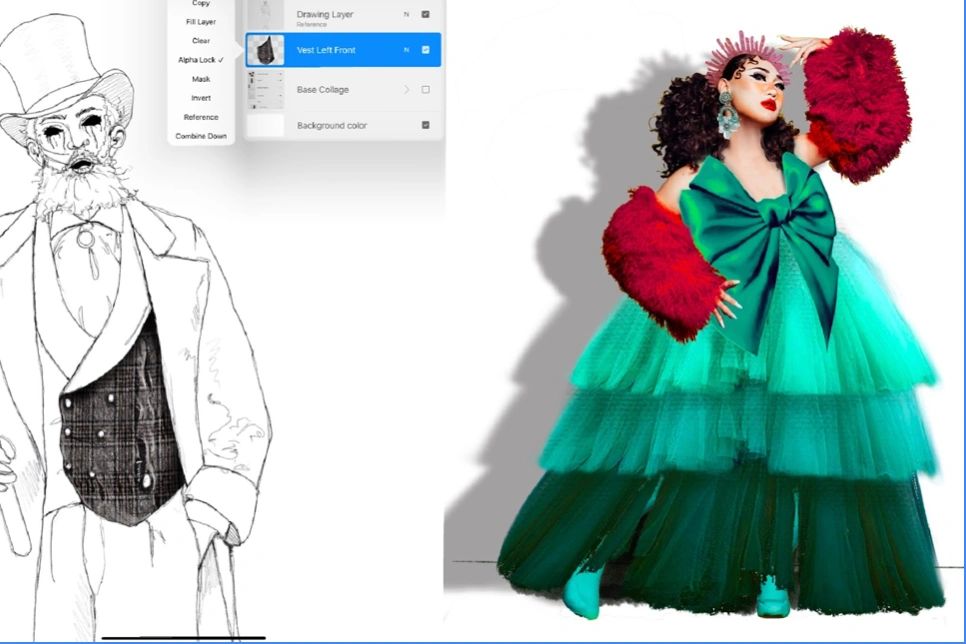Click the Vest Left Front layer thumbnail
This screenshot has height=644, width=966.
266,49
